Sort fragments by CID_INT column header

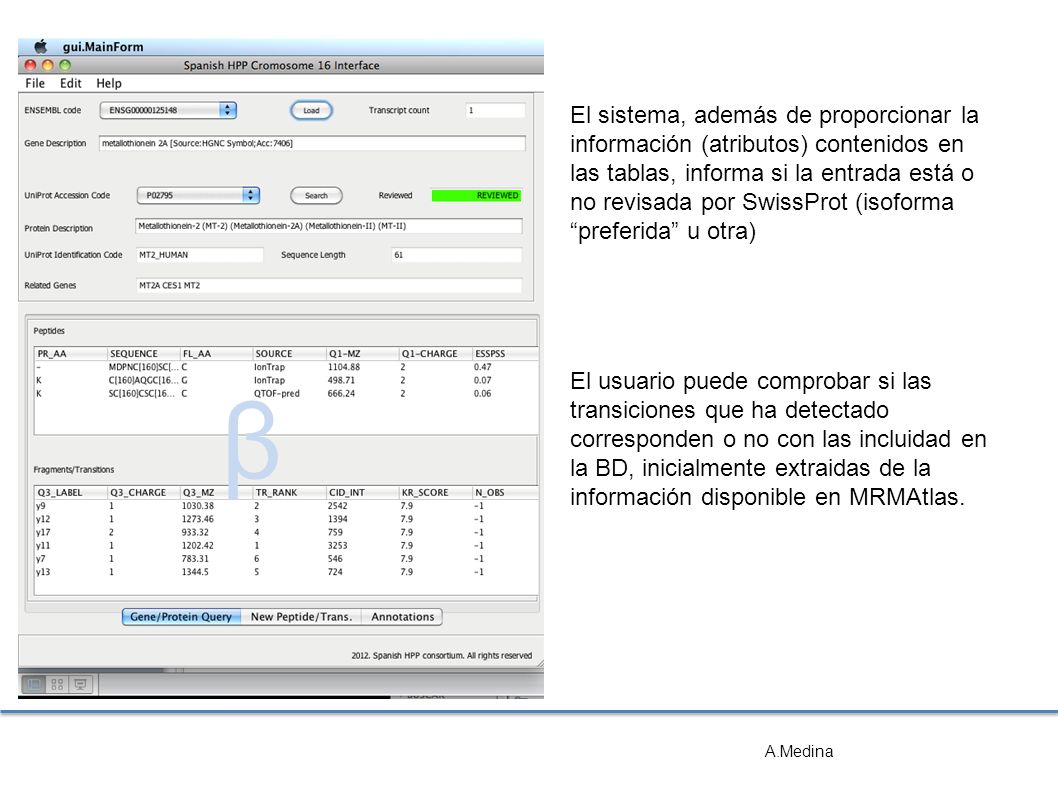[x=362, y=493]
